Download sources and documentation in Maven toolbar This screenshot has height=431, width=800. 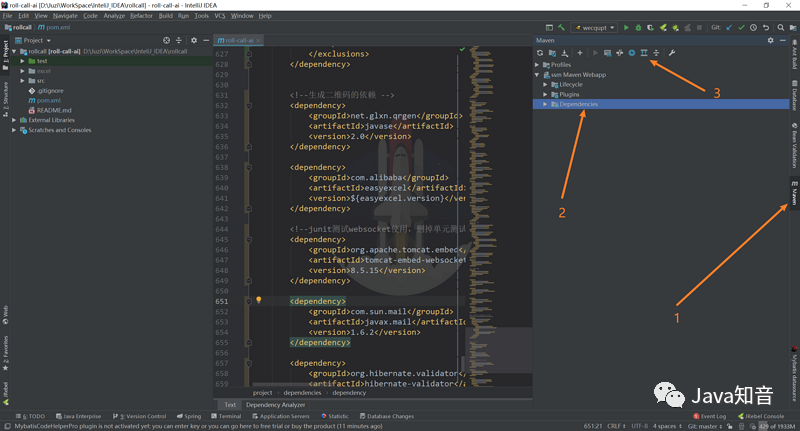(565, 53)
